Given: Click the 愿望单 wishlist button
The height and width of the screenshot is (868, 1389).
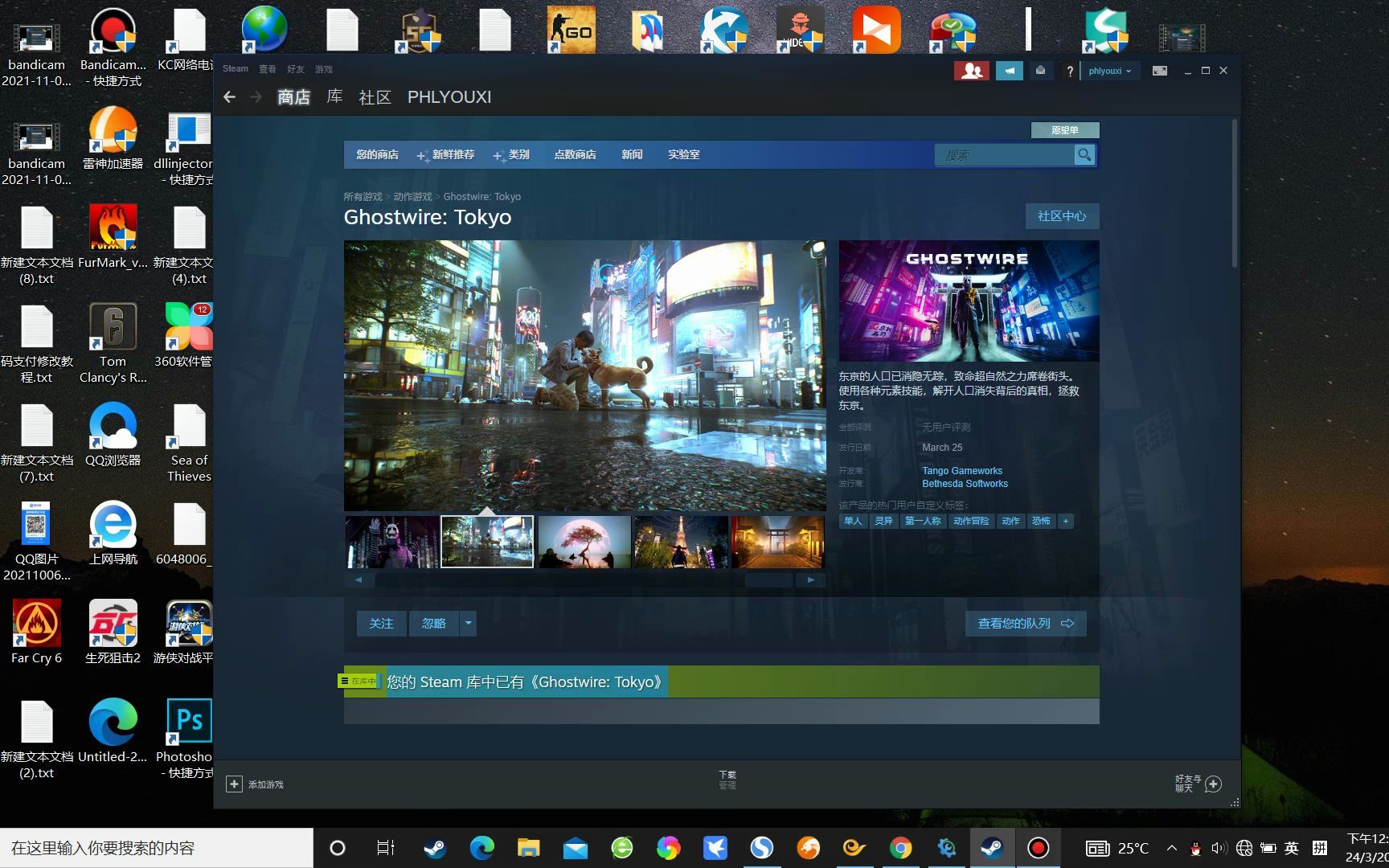Looking at the screenshot, I should (x=1065, y=130).
